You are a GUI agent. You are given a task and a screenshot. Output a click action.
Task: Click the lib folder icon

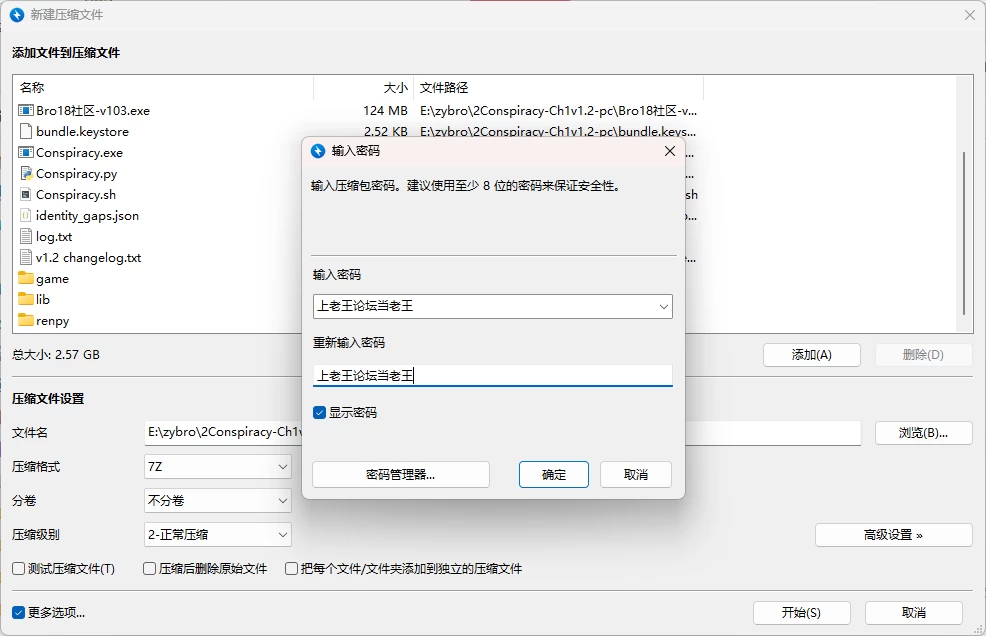26,299
